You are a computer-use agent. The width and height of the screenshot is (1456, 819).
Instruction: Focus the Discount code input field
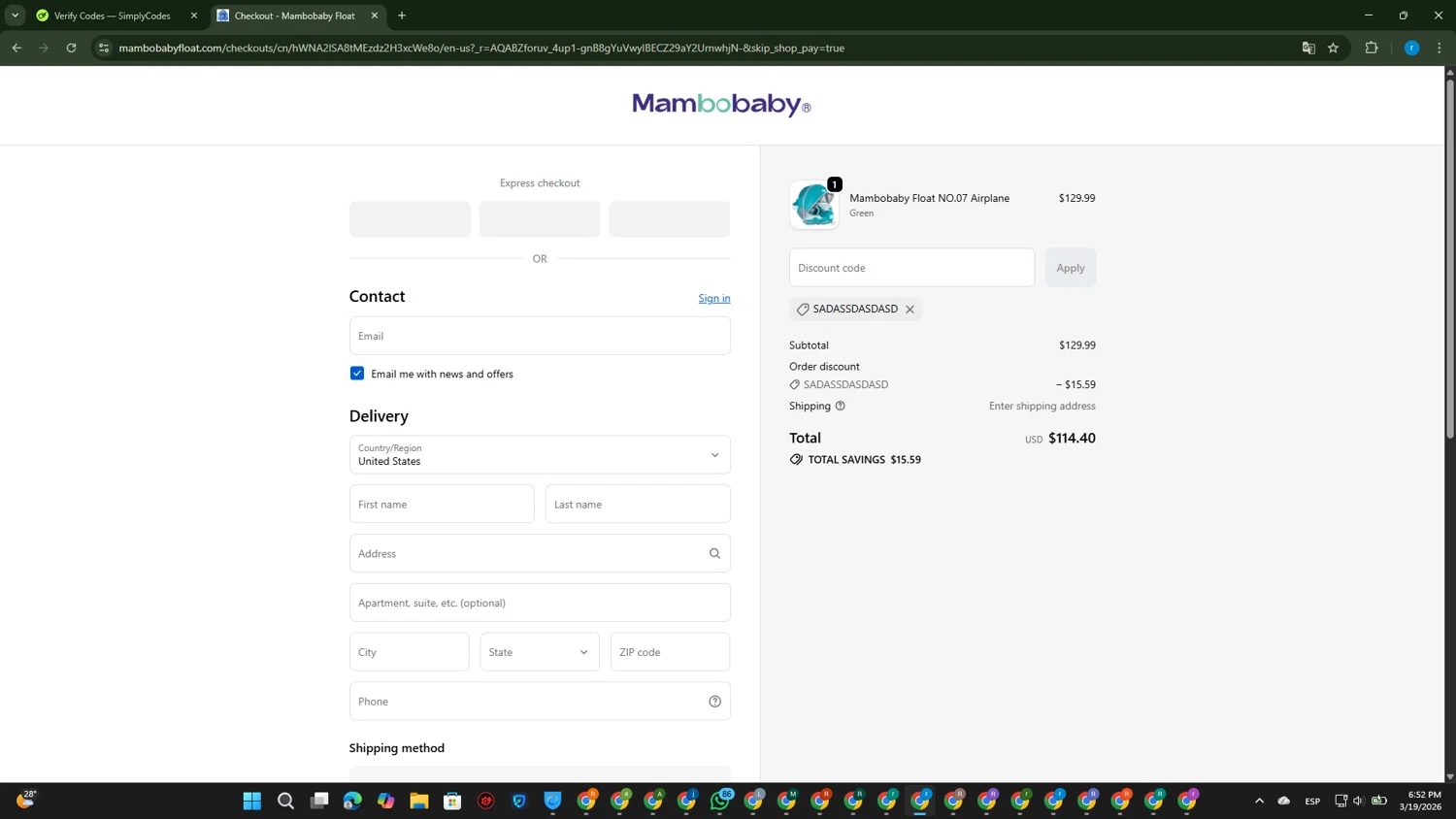pos(911,268)
